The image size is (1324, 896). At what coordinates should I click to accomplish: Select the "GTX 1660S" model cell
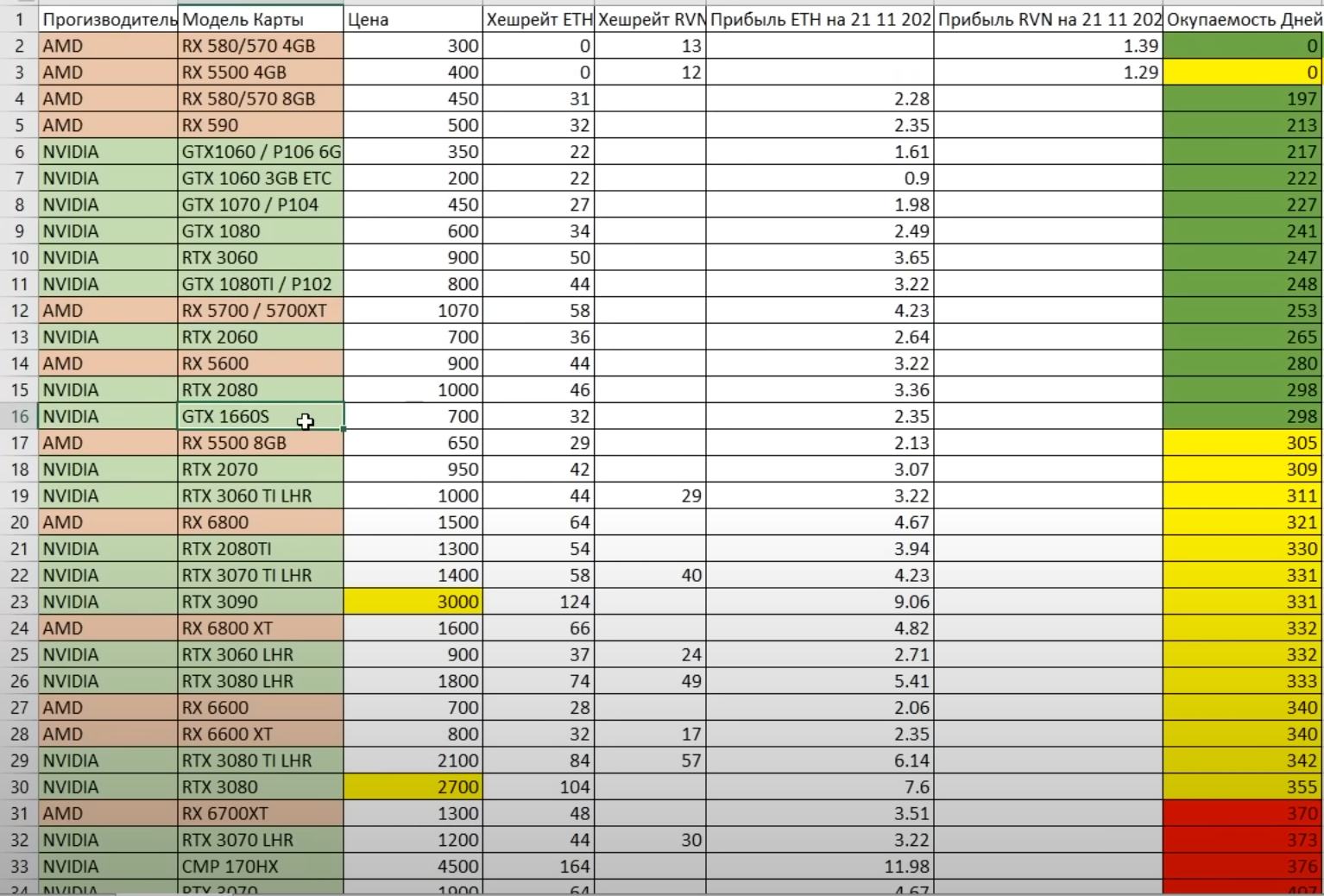[261, 416]
